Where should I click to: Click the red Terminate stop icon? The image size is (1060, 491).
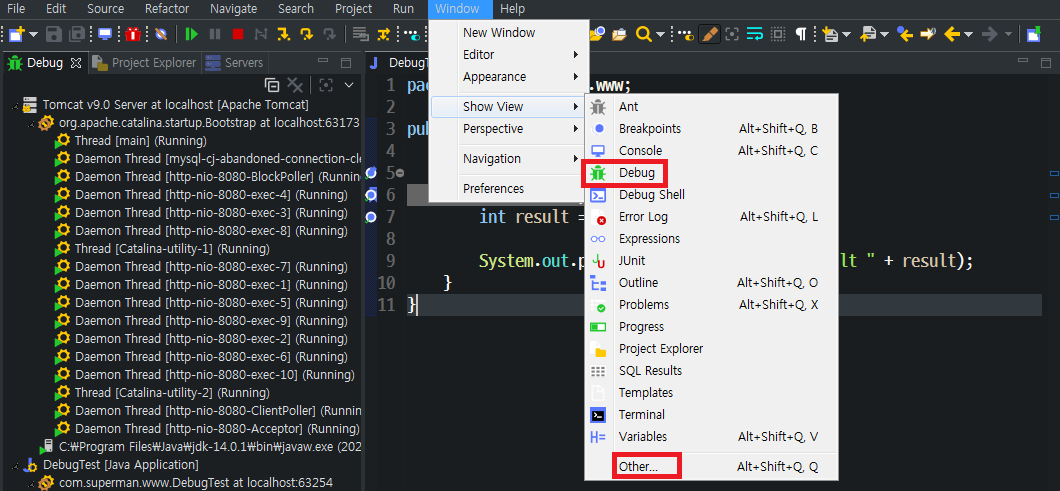237,34
